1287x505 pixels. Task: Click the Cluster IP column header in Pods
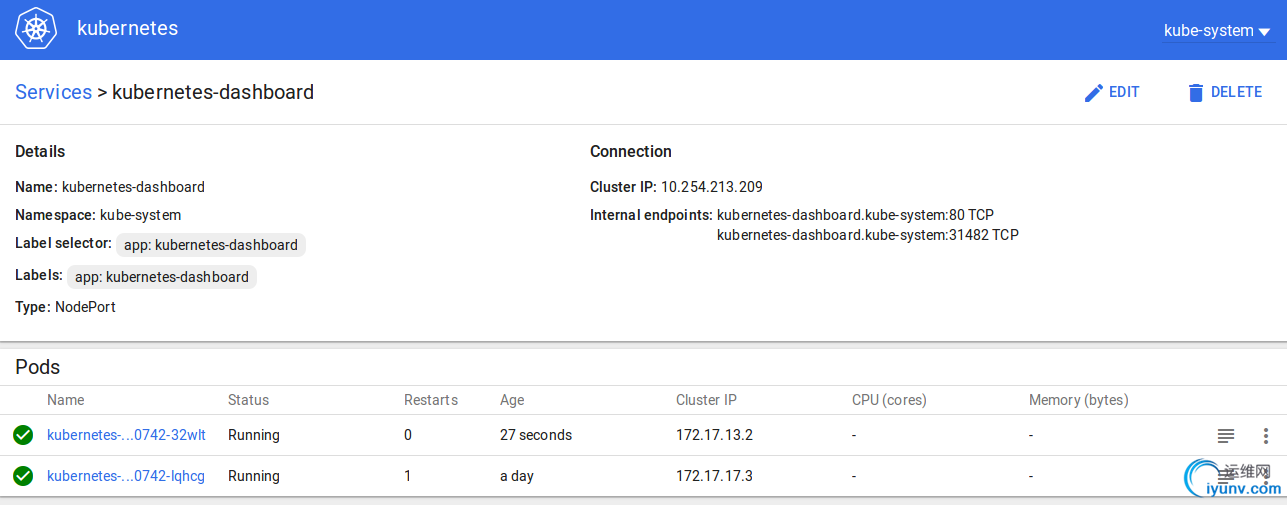click(706, 400)
